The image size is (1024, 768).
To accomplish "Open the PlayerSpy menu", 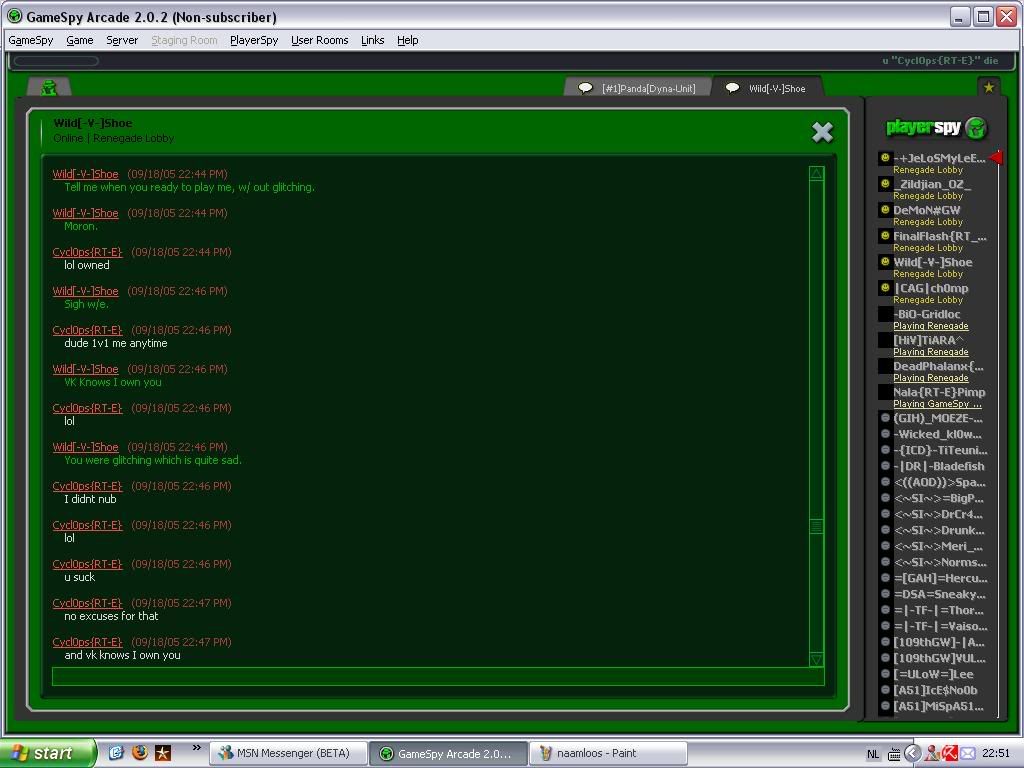I will pyautogui.click(x=254, y=40).
